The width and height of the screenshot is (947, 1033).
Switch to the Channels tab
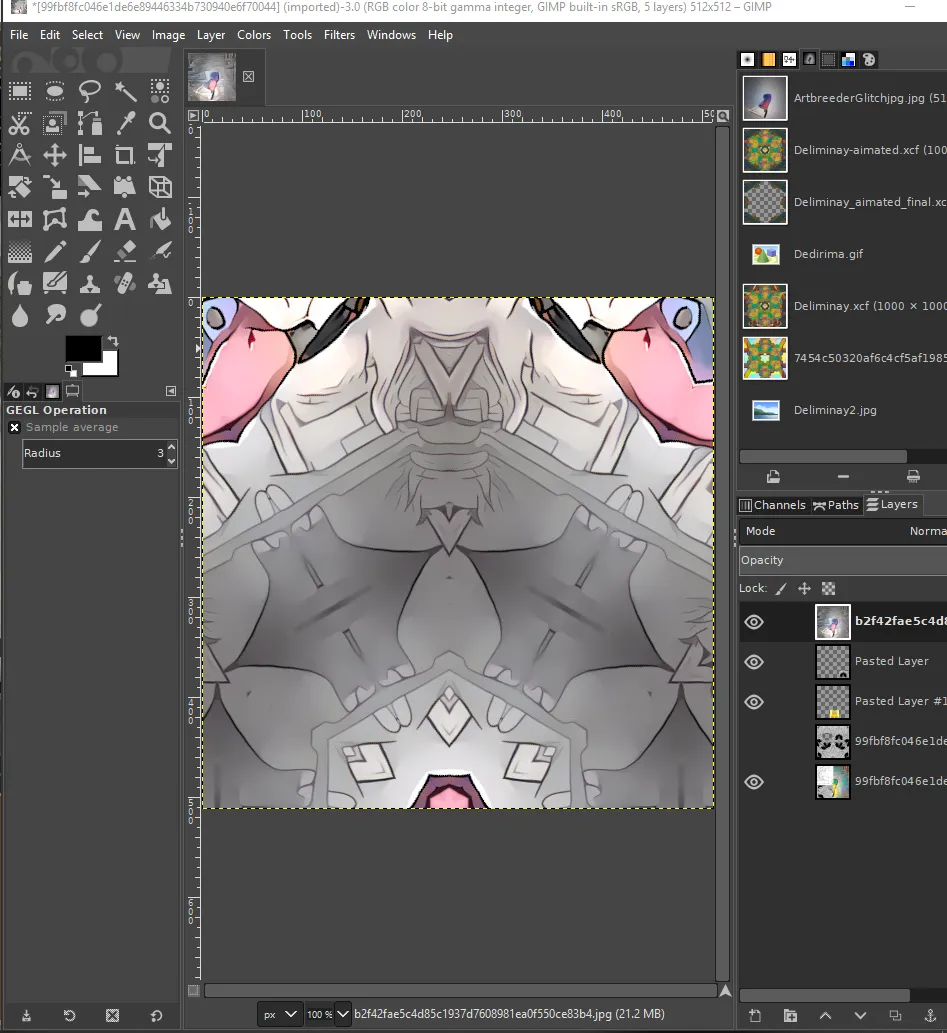(772, 505)
